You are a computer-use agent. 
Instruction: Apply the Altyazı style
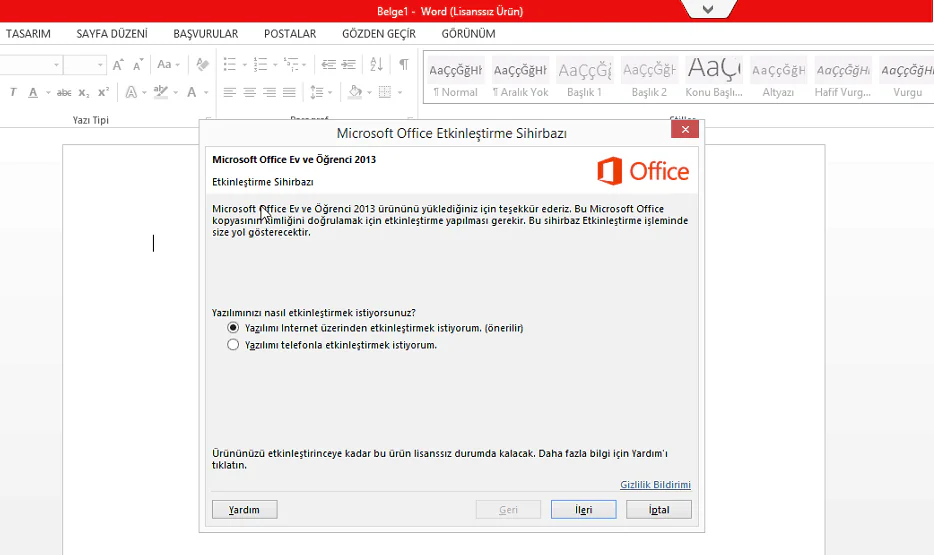(x=779, y=77)
